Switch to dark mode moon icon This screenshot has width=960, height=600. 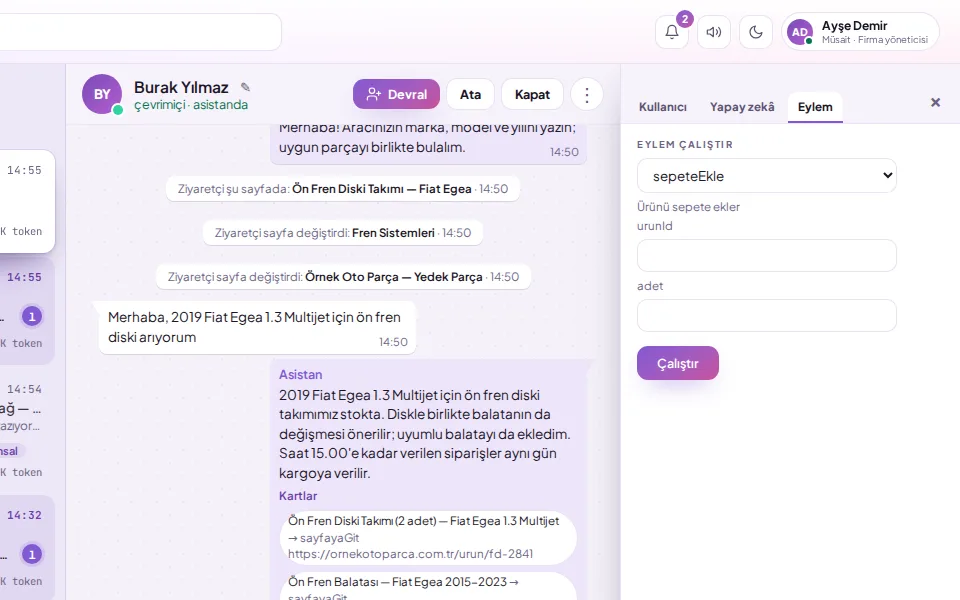click(756, 32)
